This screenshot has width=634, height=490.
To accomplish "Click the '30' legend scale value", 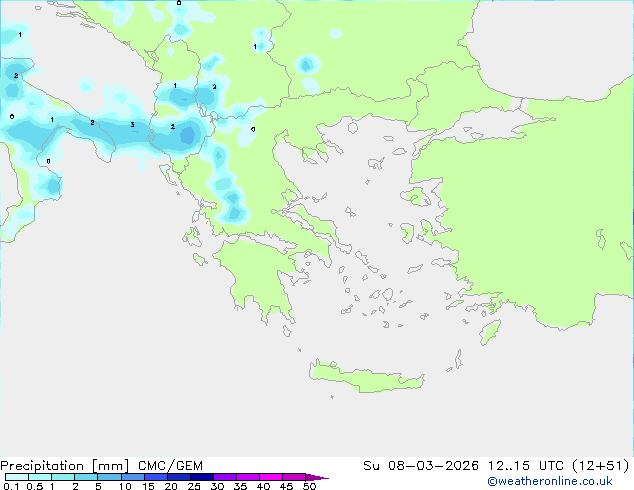I will [218, 486].
